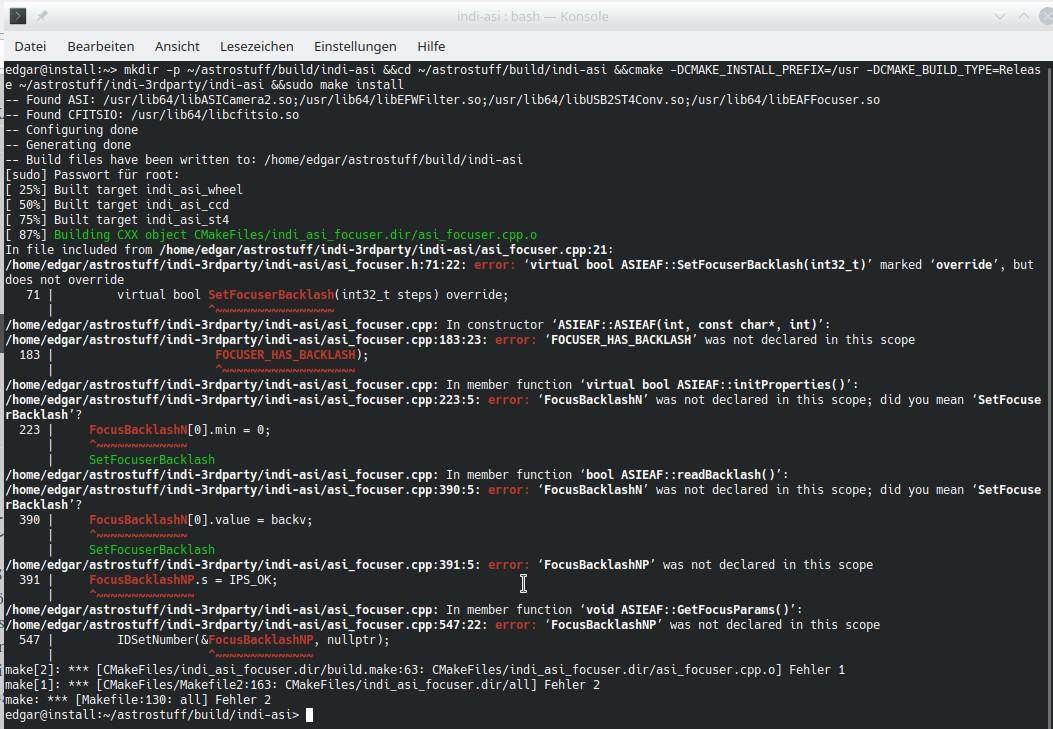Click the '[sudo] Passwort für root:' line
This screenshot has height=729, width=1053.
(x=90, y=175)
